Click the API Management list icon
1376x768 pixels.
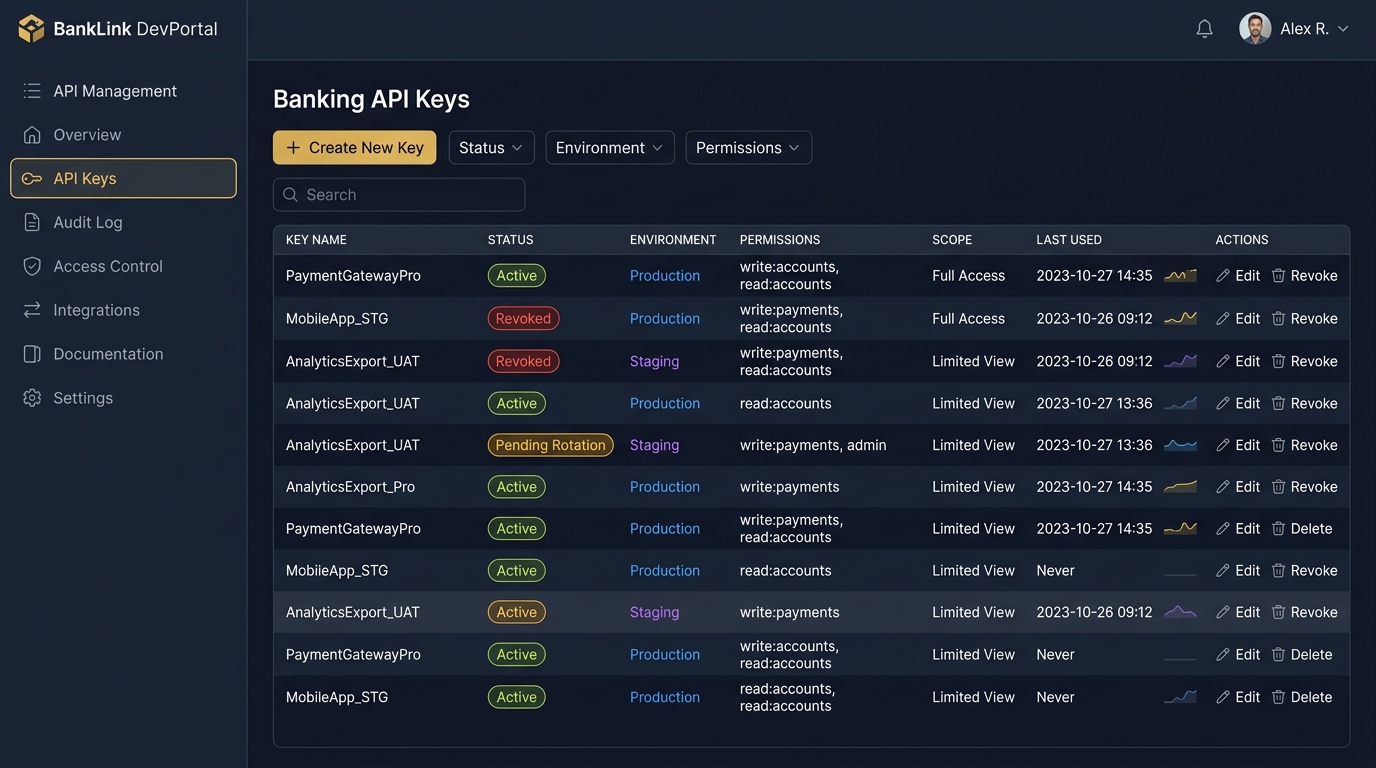(x=32, y=91)
